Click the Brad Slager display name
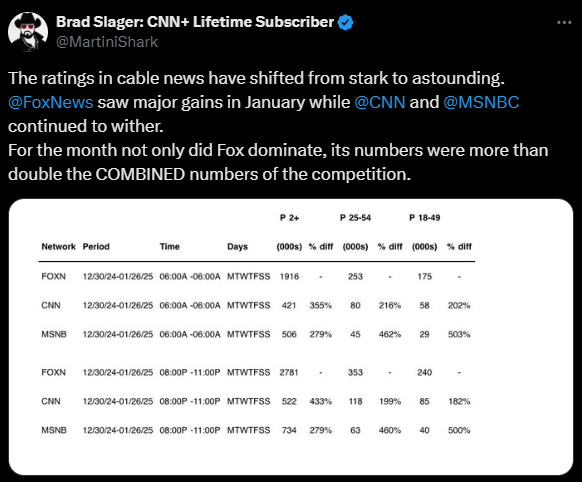The height and width of the screenshot is (482, 582). 195,22
